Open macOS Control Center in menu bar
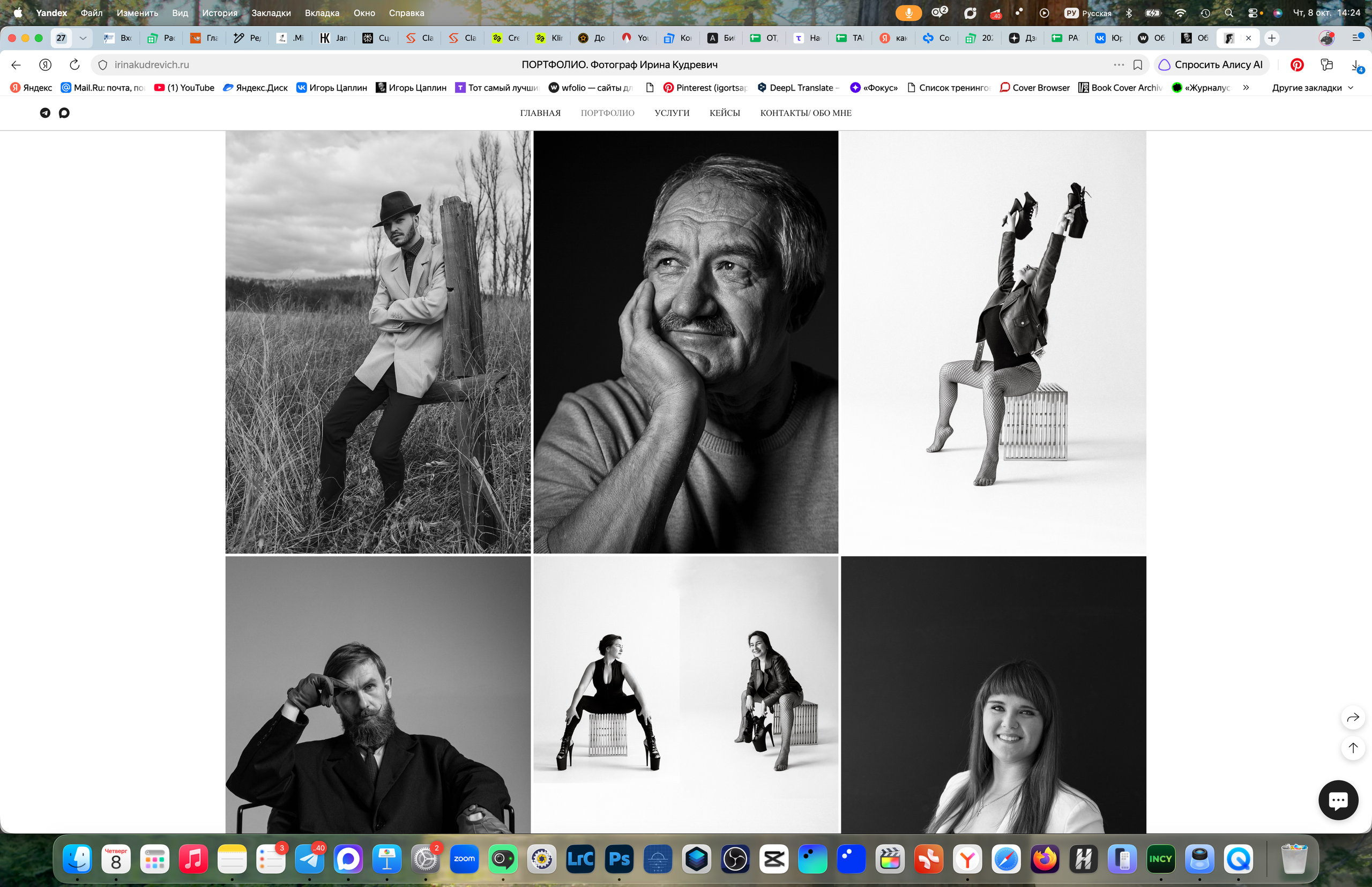The image size is (1372, 887). click(1253, 13)
